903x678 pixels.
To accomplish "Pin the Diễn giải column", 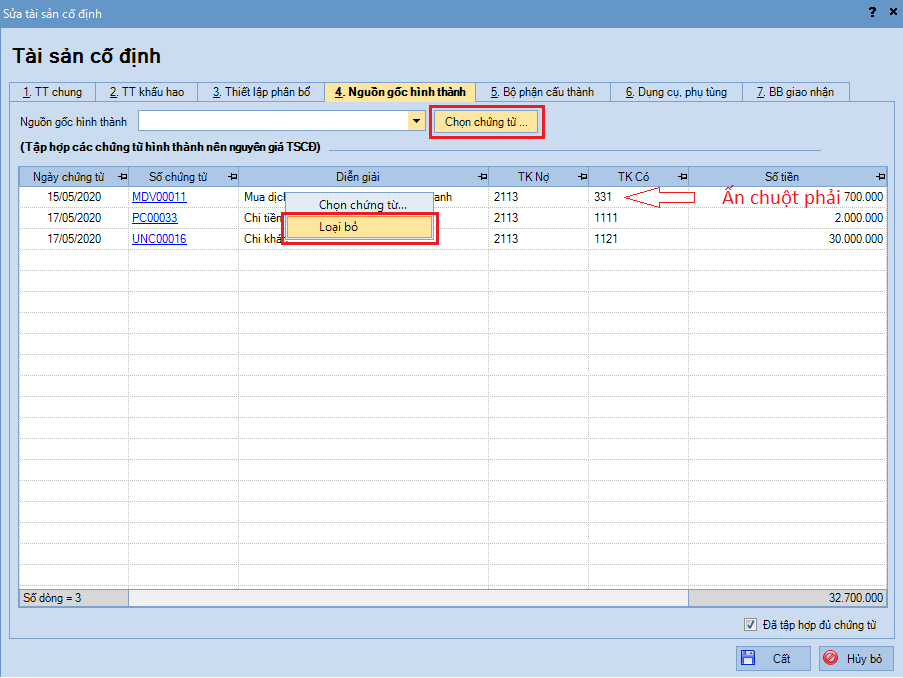I will click(x=482, y=177).
